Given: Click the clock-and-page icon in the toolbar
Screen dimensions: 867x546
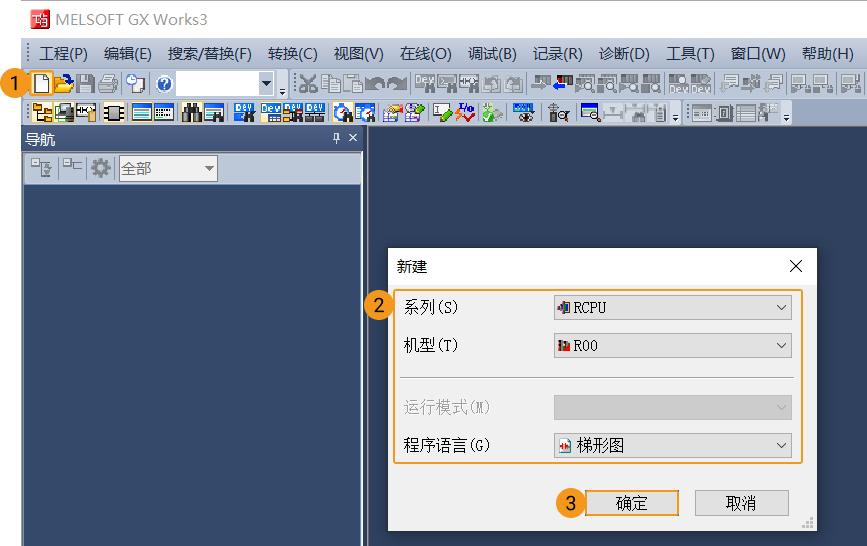Looking at the screenshot, I should [135, 84].
